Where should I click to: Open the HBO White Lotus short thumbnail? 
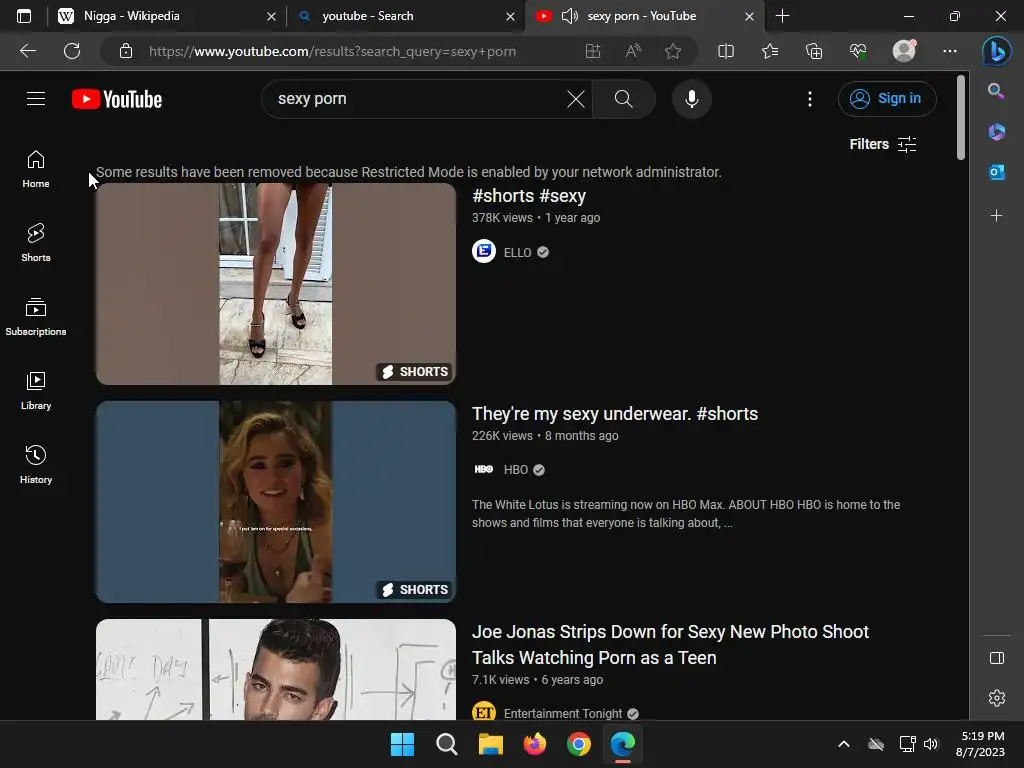pyautogui.click(x=276, y=502)
